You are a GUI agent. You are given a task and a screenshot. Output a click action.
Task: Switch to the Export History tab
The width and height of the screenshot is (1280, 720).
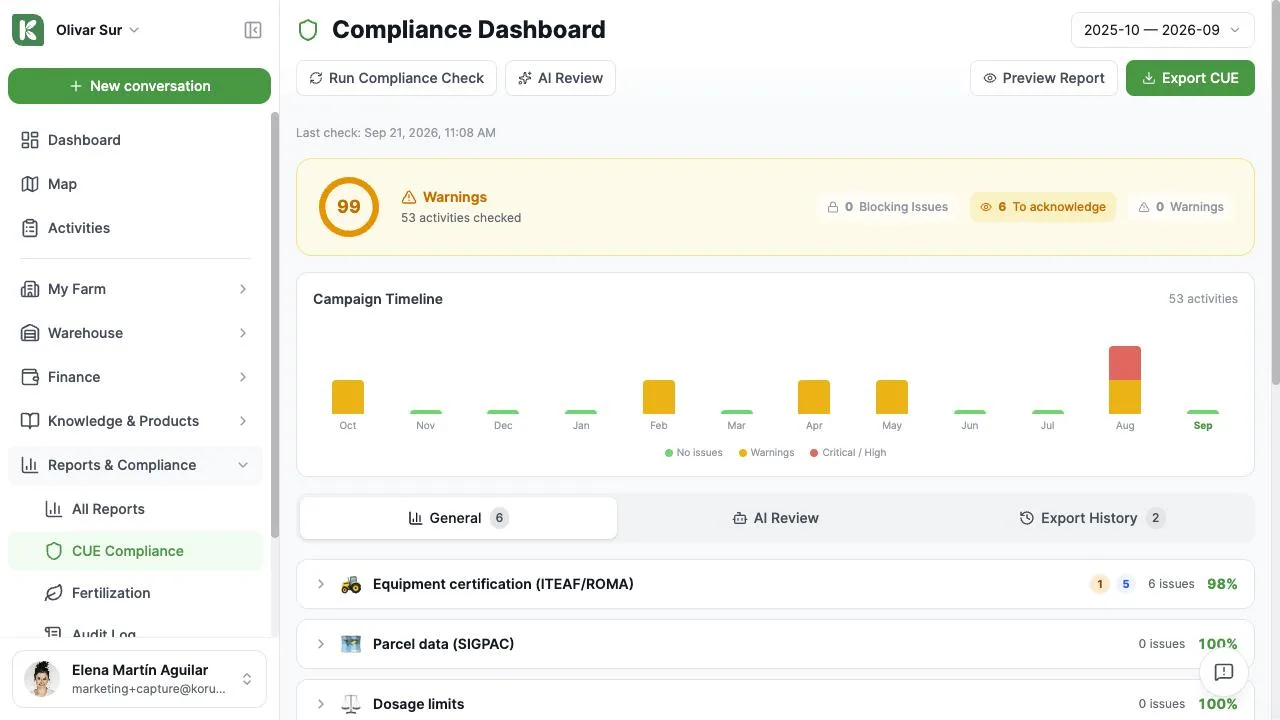click(x=1093, y=518)
